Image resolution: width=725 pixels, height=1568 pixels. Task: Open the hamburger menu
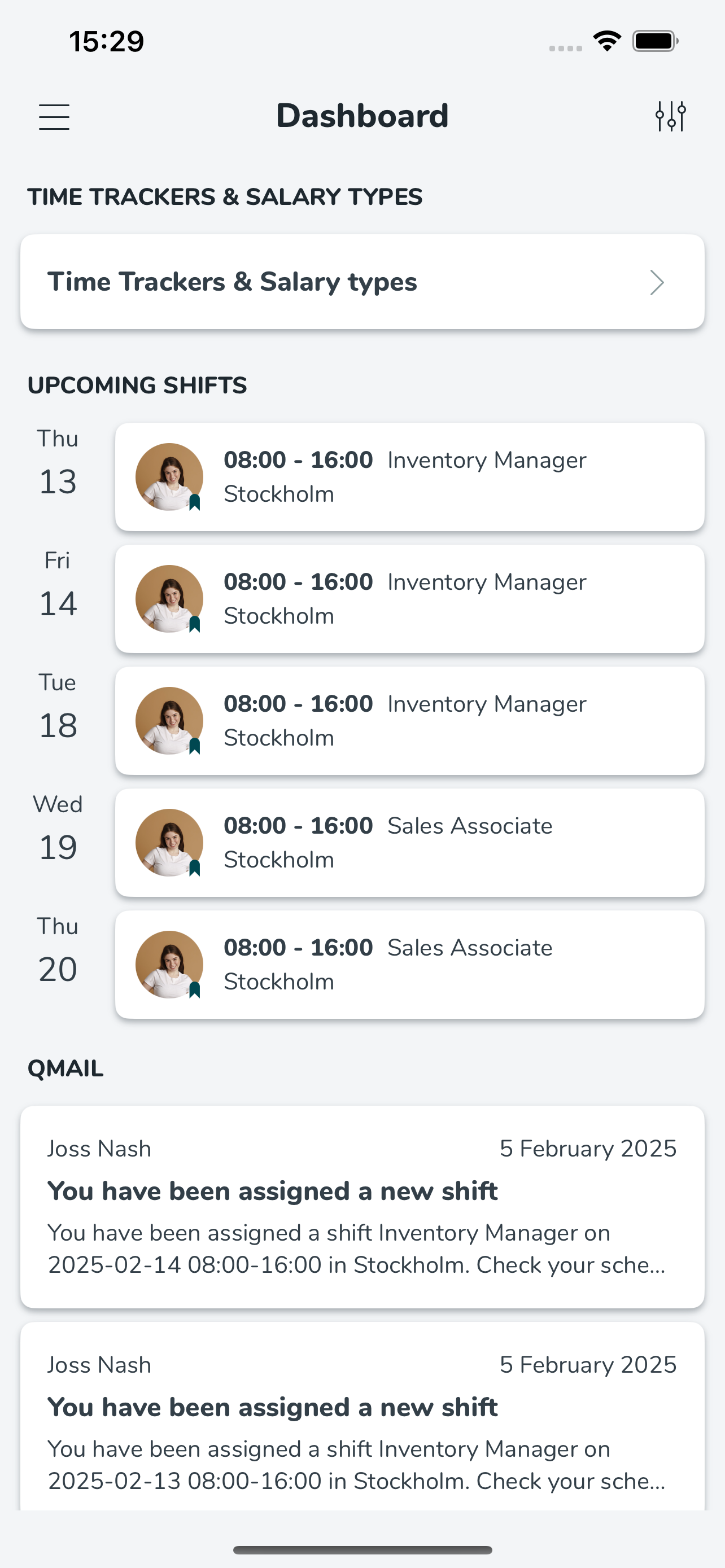[x=54, y=116]
